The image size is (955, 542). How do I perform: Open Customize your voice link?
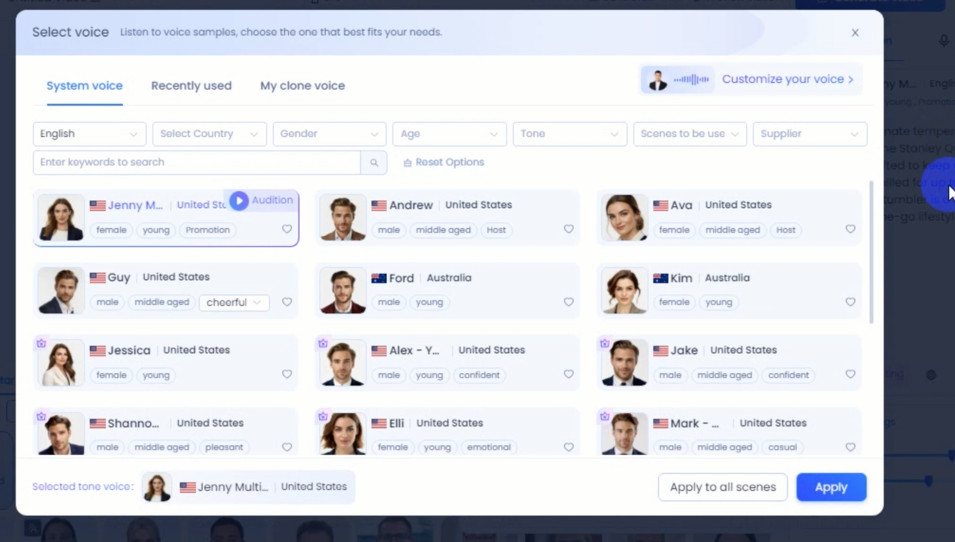788,79
